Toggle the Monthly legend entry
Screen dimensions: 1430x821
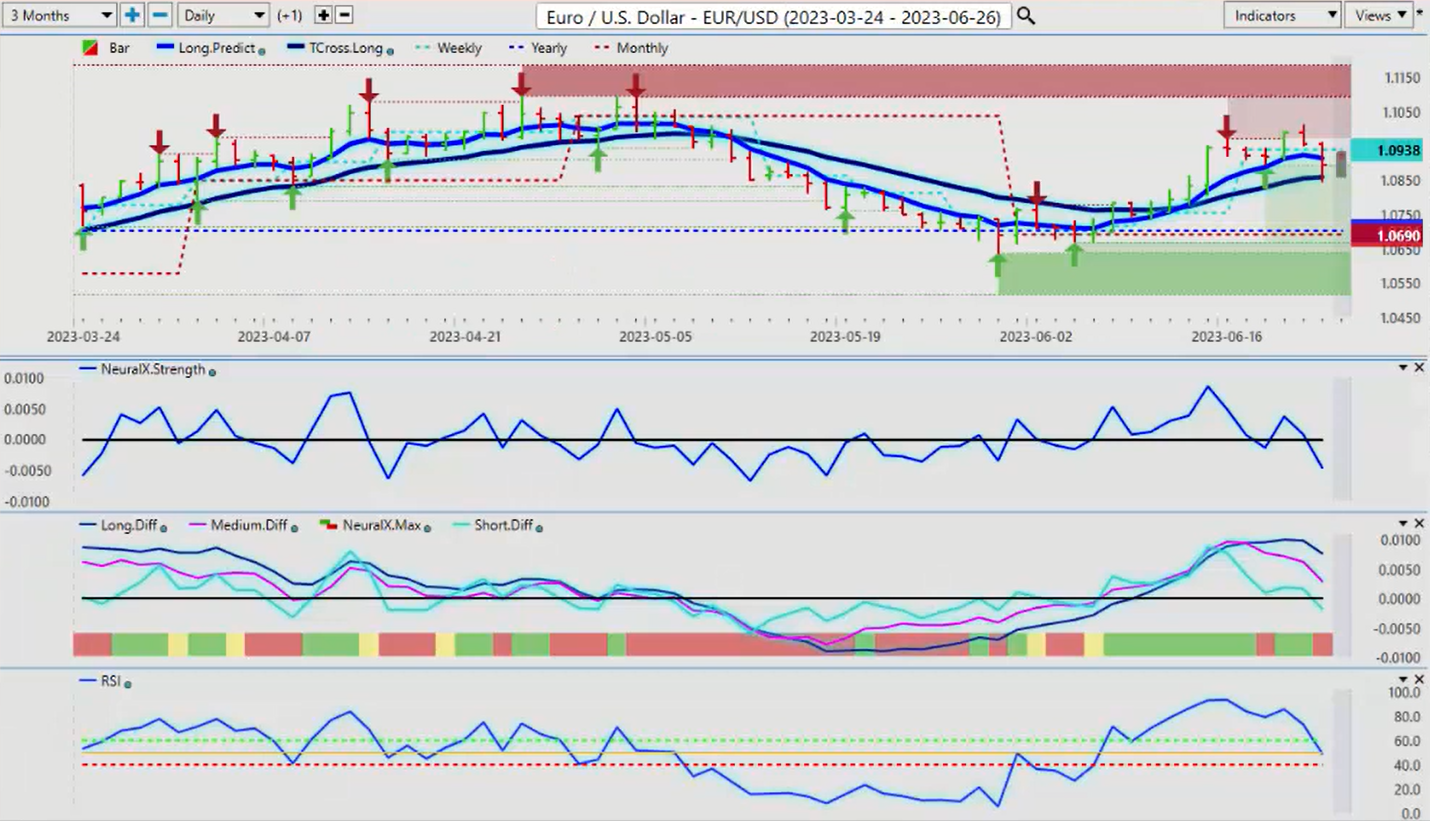tap(631, 48)
